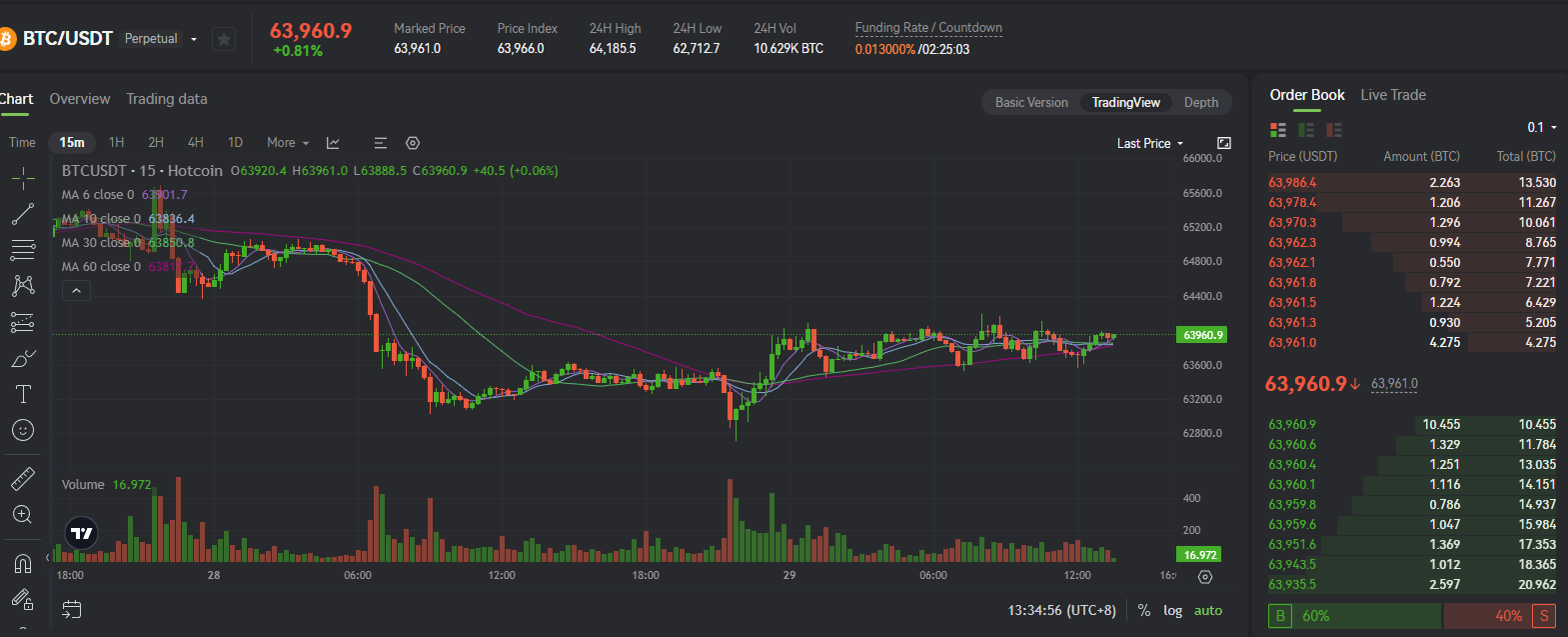Viewport: 1568px width, 637px height.
Task: Add BTC/USDT to favorites with star icon
Action: pos(225,39)
